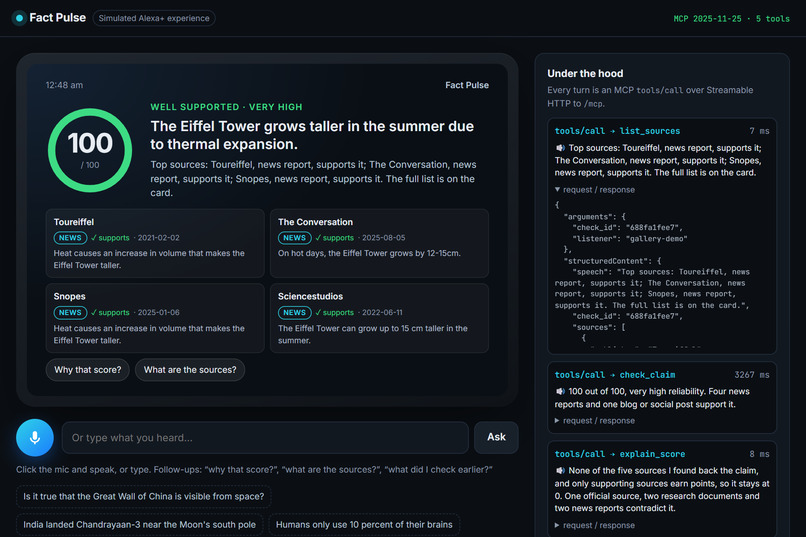Click the 'Under the hood' heading
This screenshot has height=537, width=806.
(x=585, y=73)
